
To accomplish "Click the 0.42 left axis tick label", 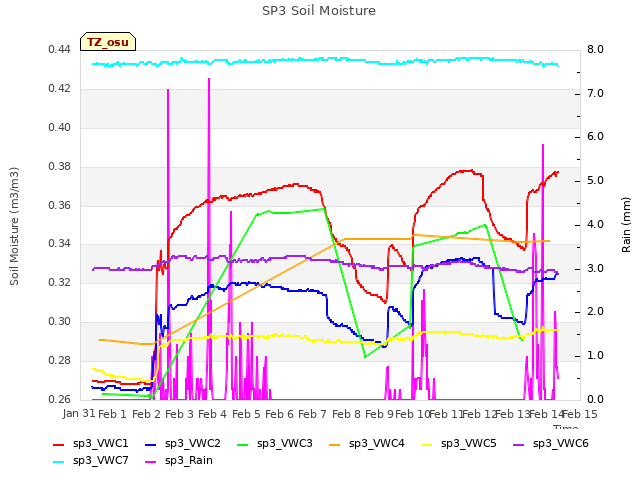I will (60, 89).
